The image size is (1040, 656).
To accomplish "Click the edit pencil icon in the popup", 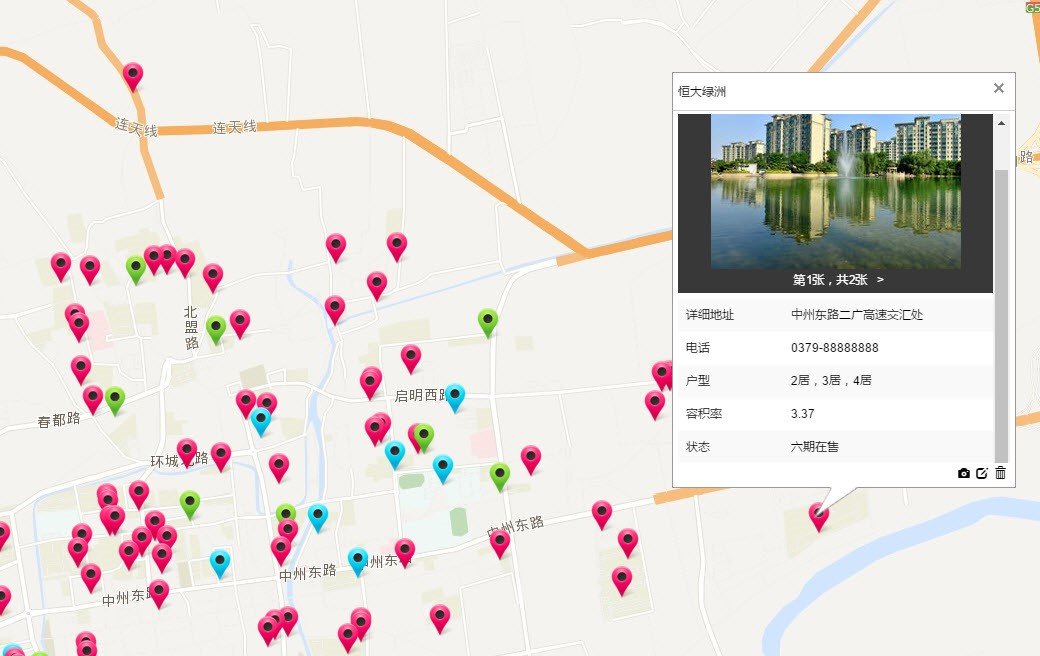I will click(980, 471).
